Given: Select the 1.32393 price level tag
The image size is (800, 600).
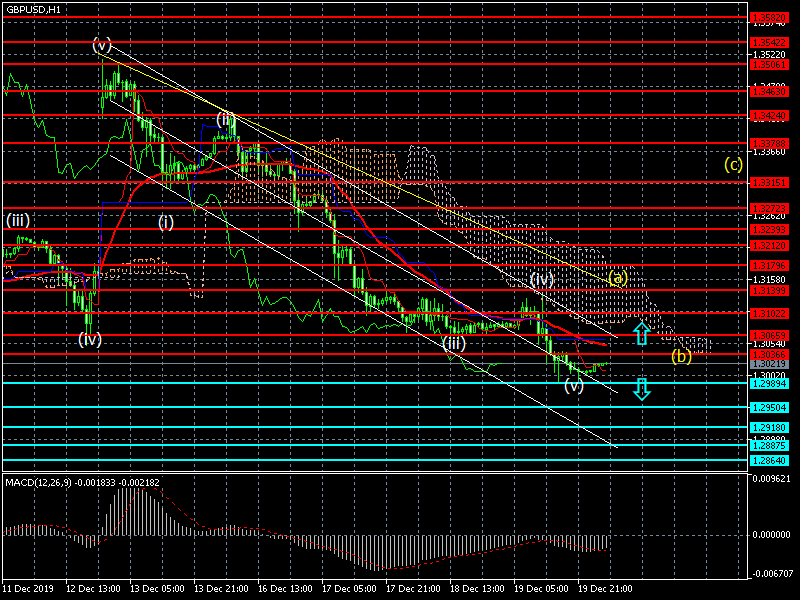Looking at the screenshot, I should point(769,229).
